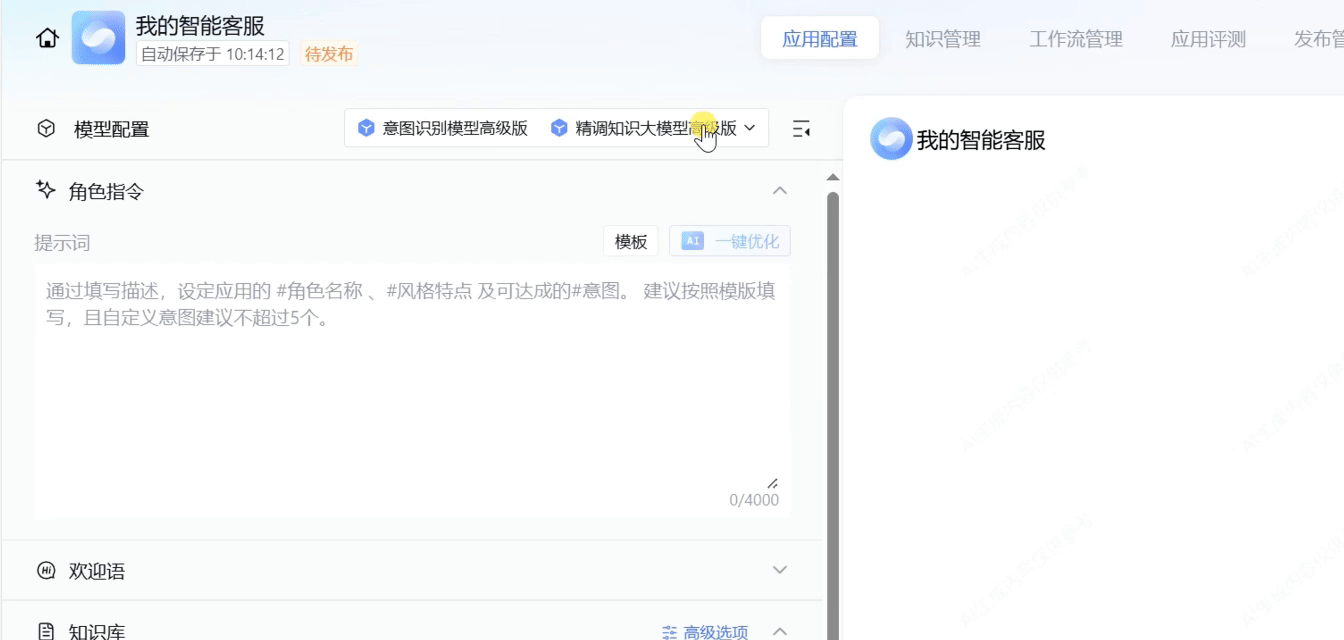Open the model selection dropdown arrow
Viewport: 1344px width, 640px height.
coord(750,128)
